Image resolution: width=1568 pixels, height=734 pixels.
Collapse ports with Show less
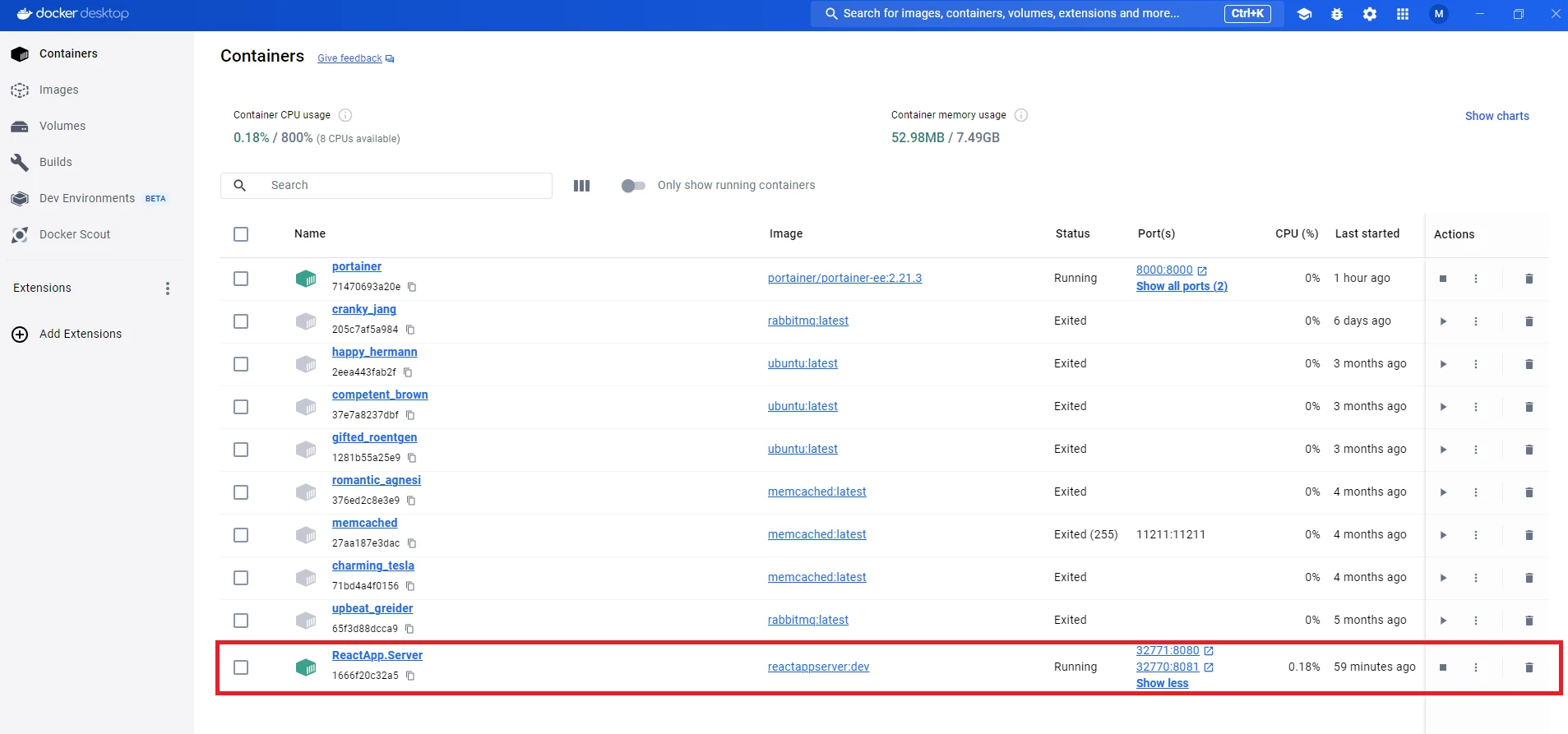tap(1162, 683)
